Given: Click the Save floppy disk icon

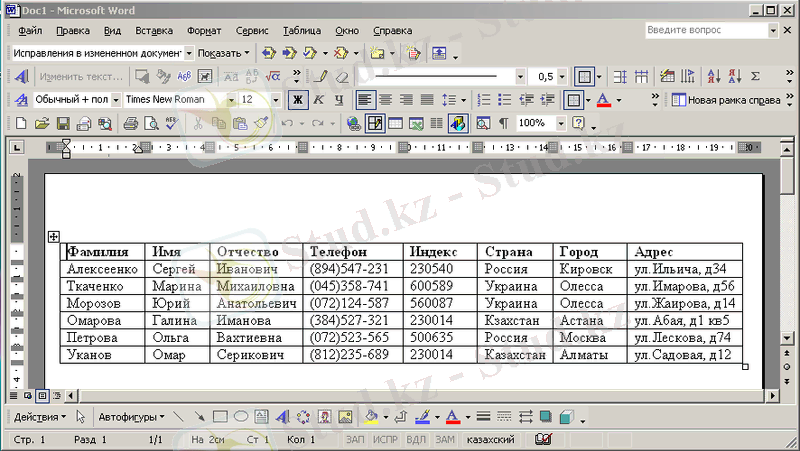Looking at the screenshot, I should 63,124.
